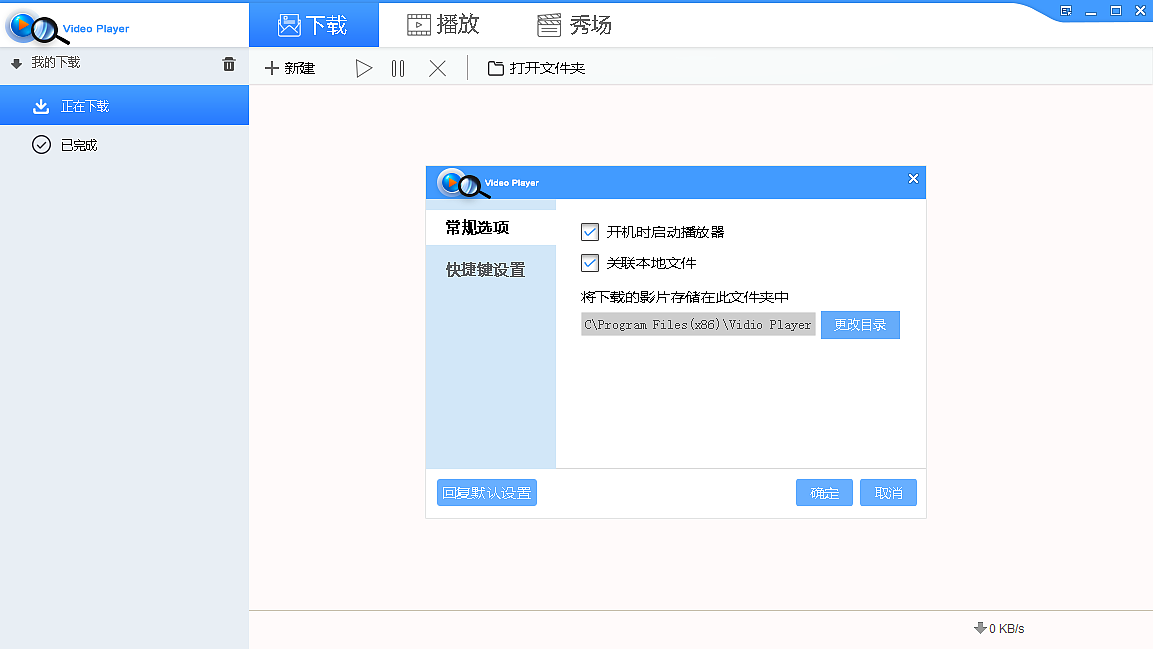Click the download speed icon showing 0 KB/s
Viewport: 1153px width, 649px height.
point(979,628)
